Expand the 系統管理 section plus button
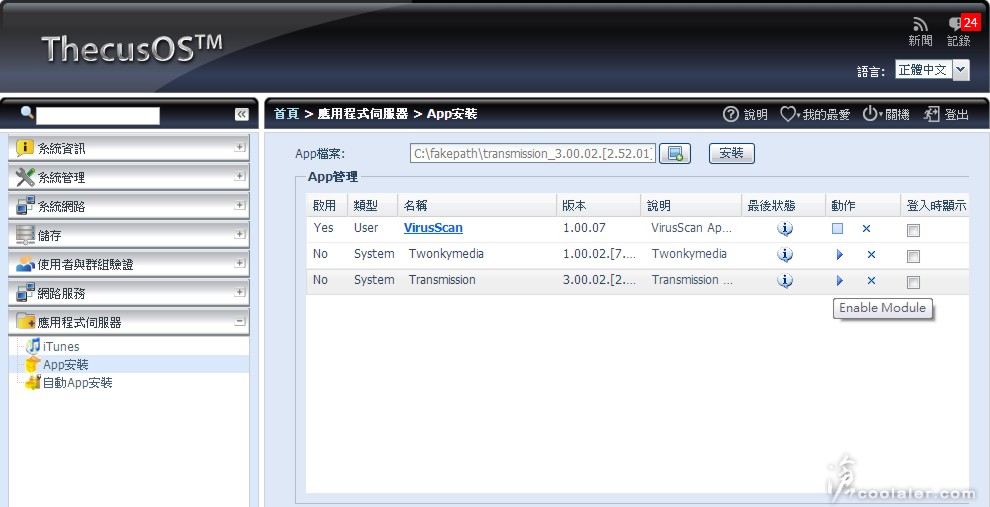990x507 pixels. click(239, 176)
